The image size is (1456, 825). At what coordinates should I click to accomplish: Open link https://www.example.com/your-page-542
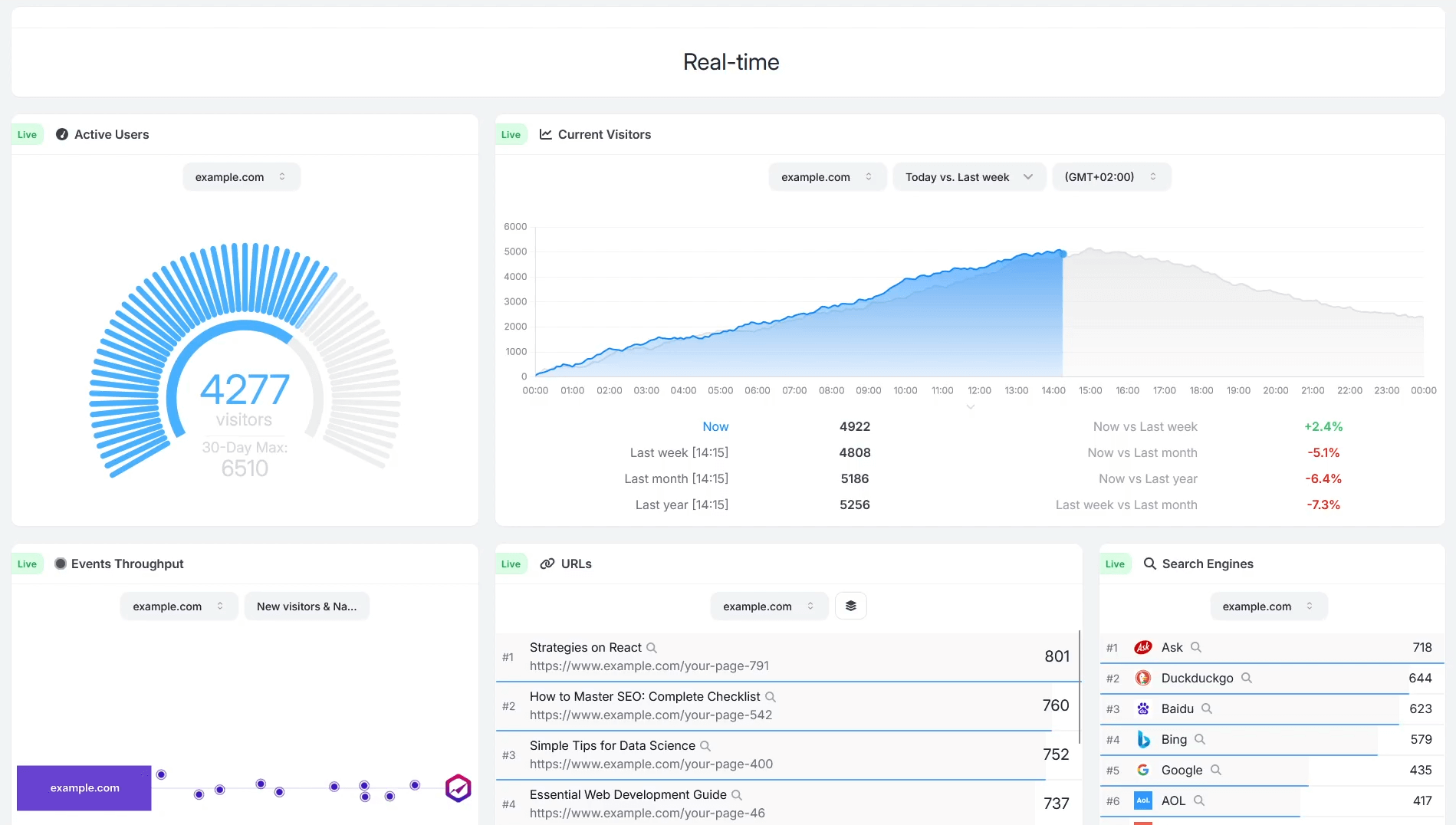coord(651,715)
